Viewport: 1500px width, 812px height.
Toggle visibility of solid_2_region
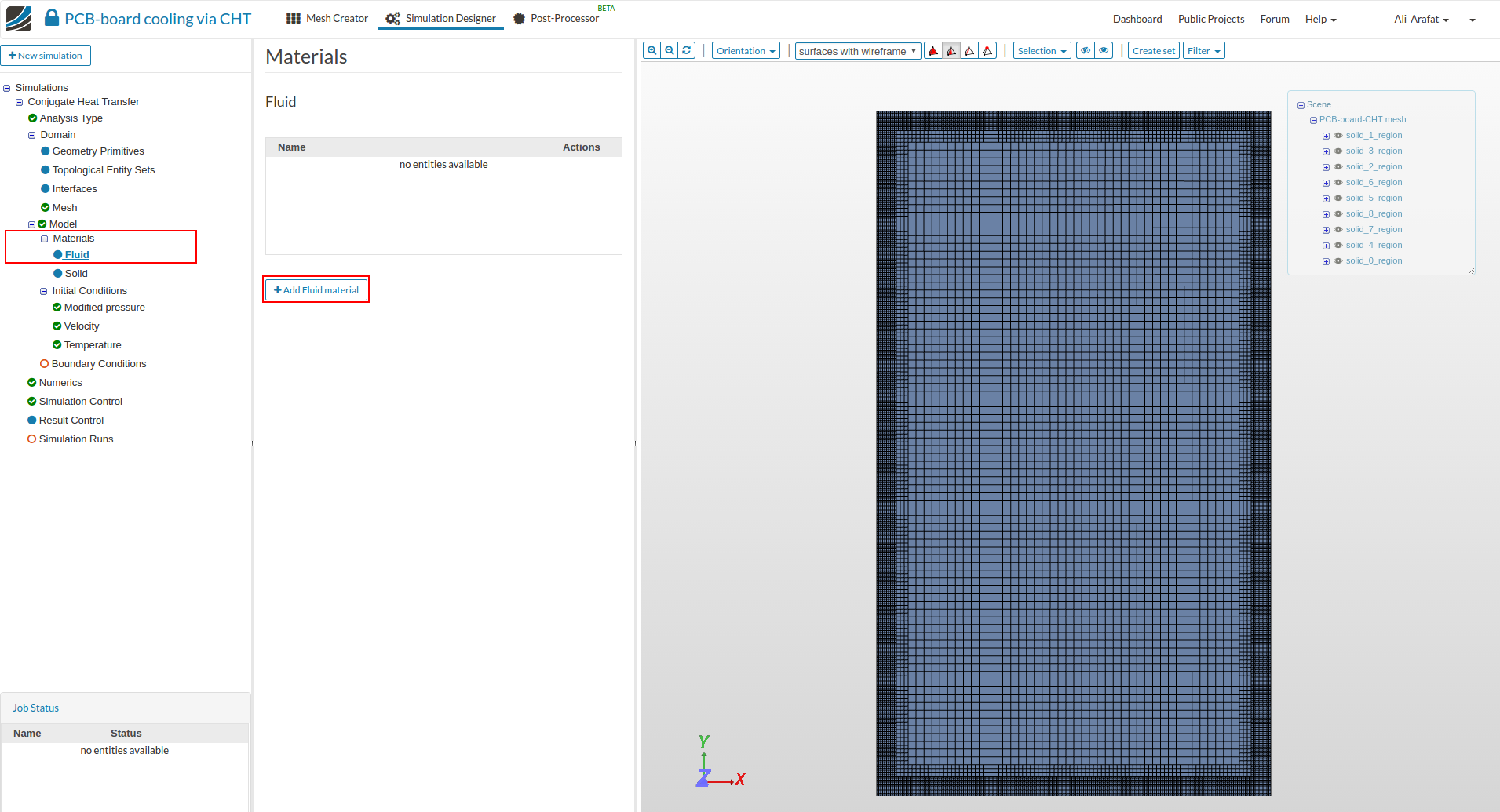click(x=1338, y=167)
